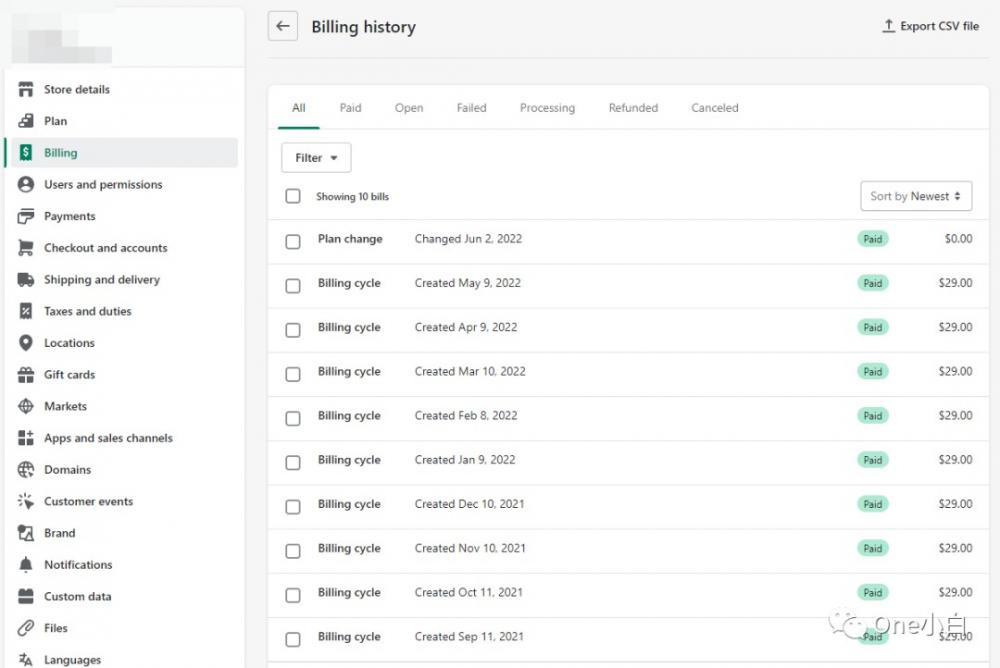Switch to the Processing tab
The image size is (1000, 668).
pos(547,108)
